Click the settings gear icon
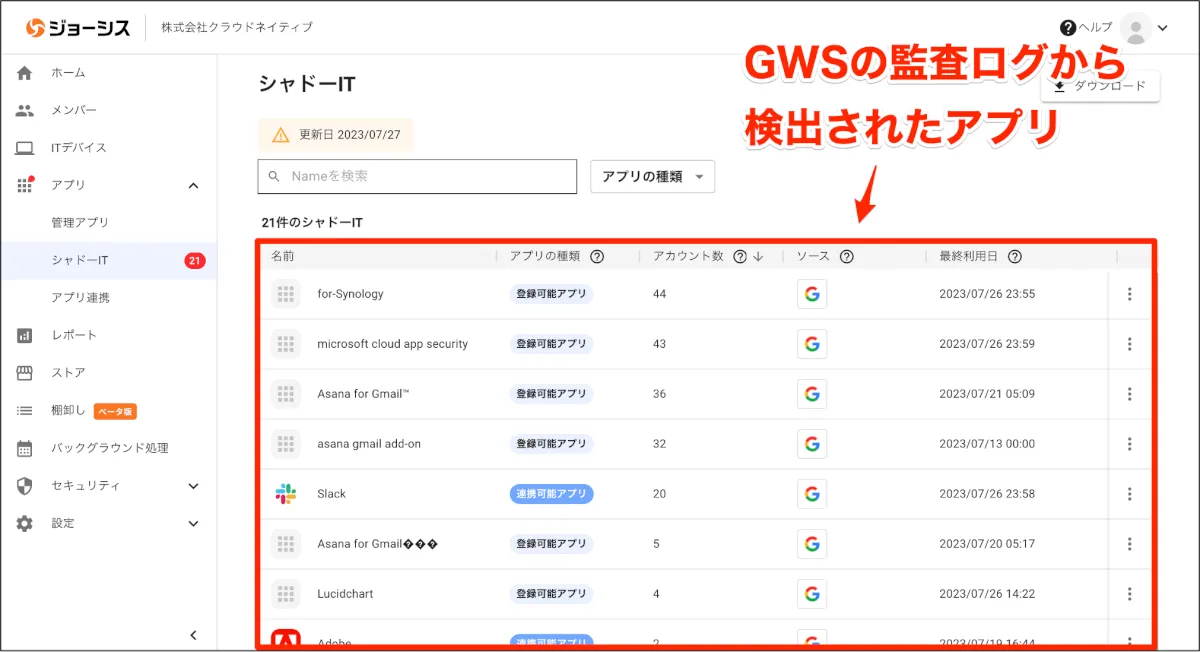Viewport: 1200px width, 652px height. coord(25,523)
